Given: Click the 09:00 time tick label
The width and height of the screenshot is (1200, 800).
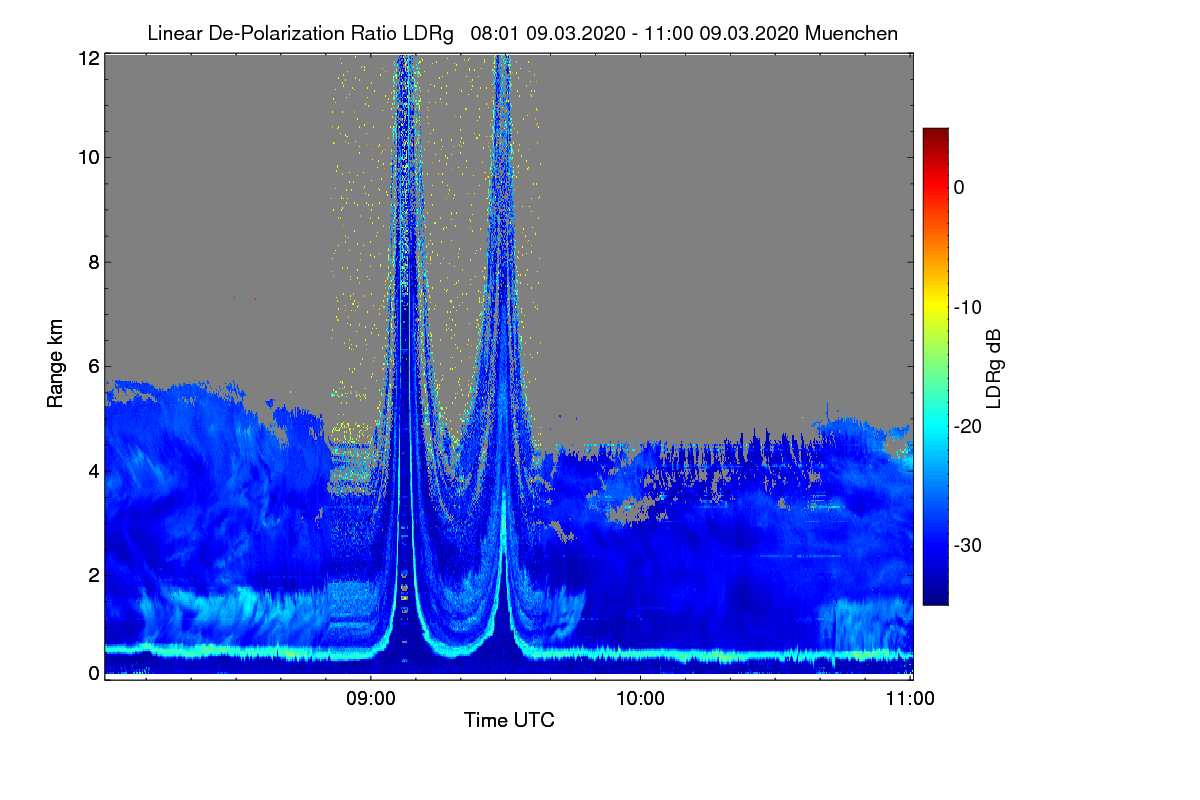Looking at the screenshot, I should pos(370,699).
